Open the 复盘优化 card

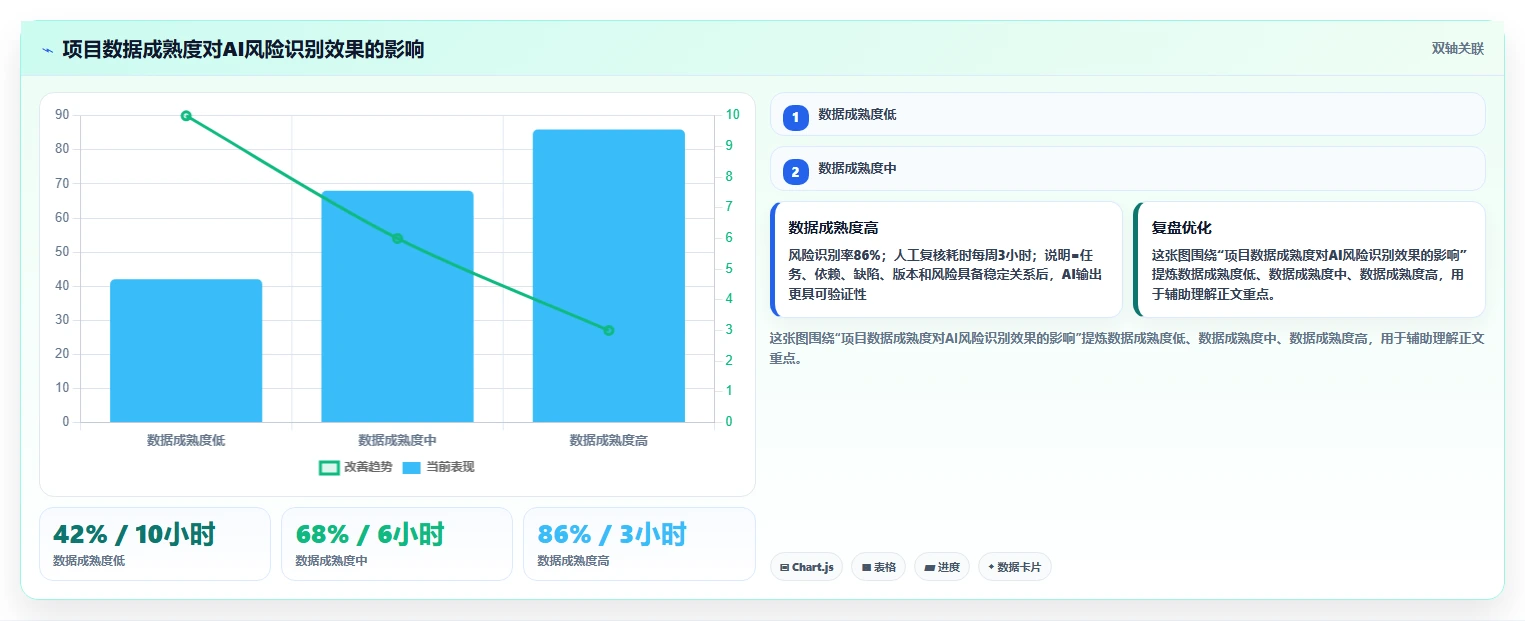[1309, 260]
